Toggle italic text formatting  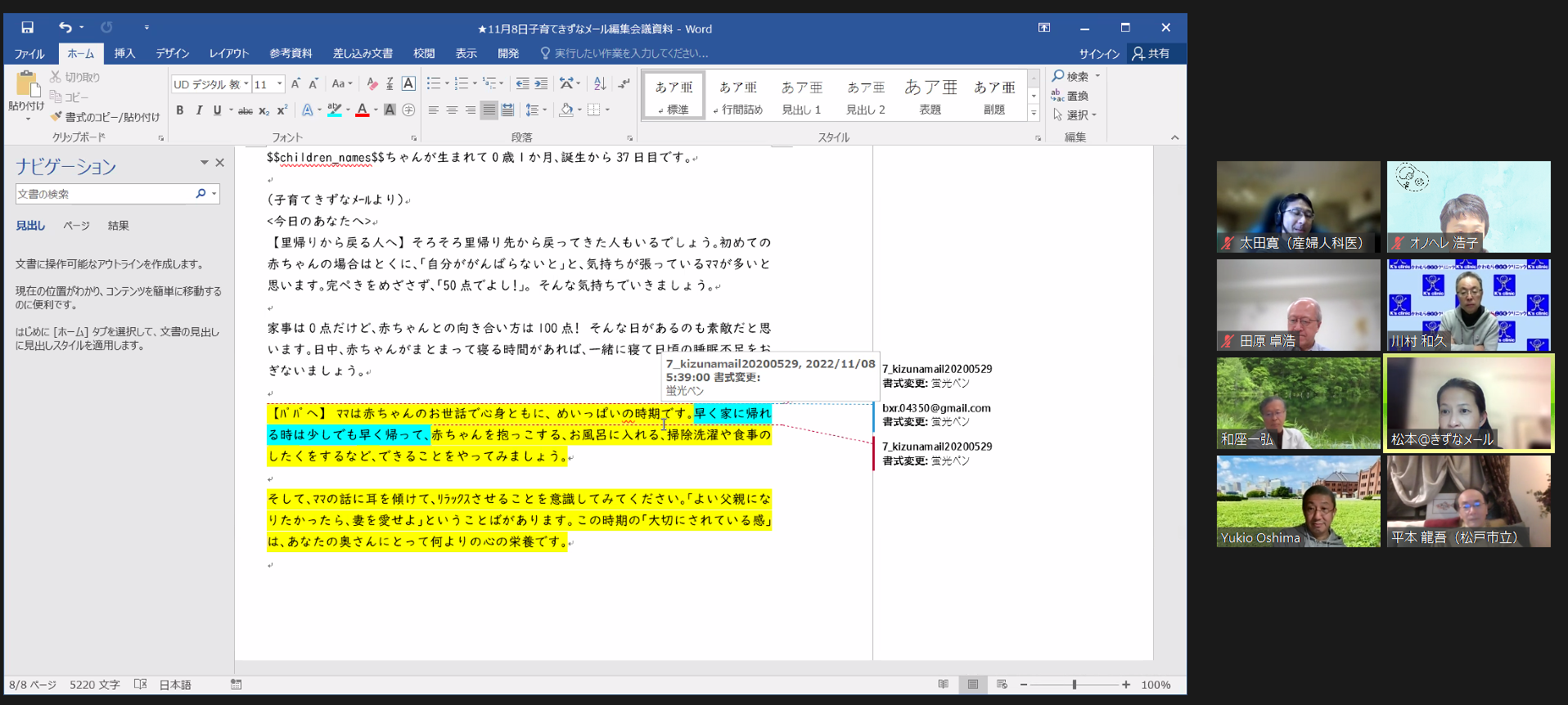pyautogui.click(x=199, y=110)
